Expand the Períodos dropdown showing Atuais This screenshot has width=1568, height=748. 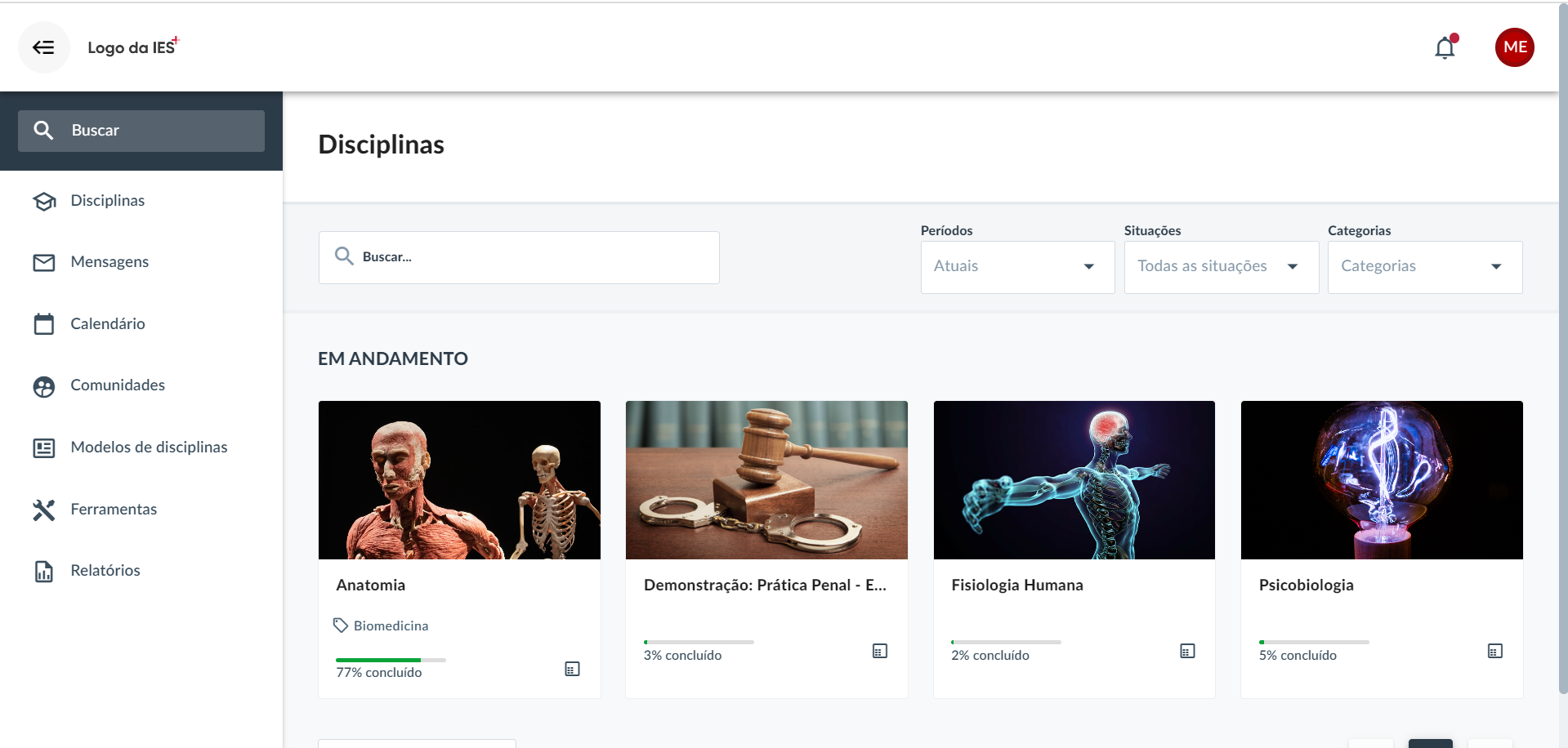[1017, 267]
